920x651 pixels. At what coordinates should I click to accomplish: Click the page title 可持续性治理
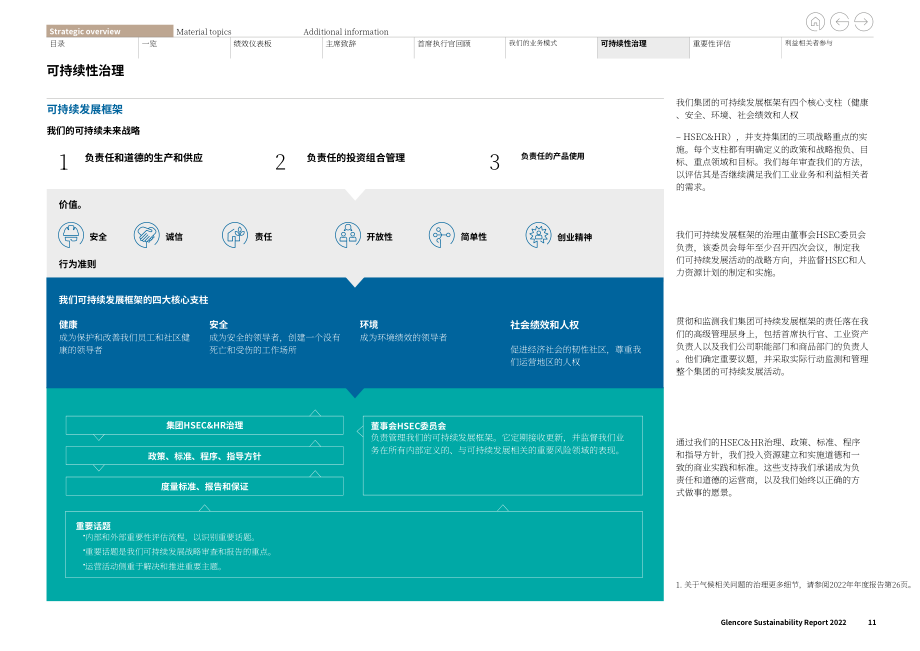coord(85,71)
